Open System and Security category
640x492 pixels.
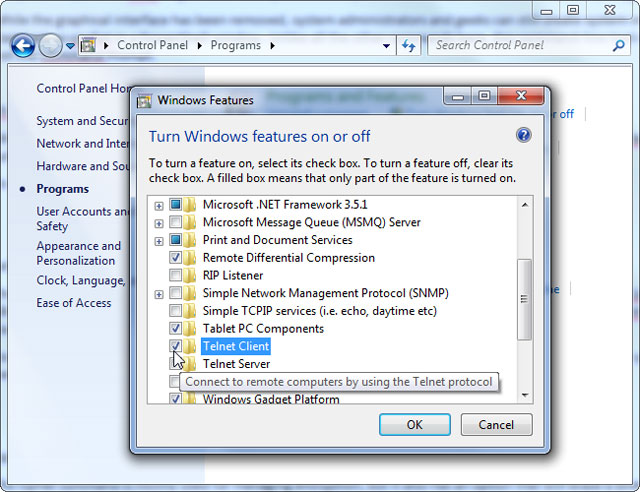(x=82, y=121)
